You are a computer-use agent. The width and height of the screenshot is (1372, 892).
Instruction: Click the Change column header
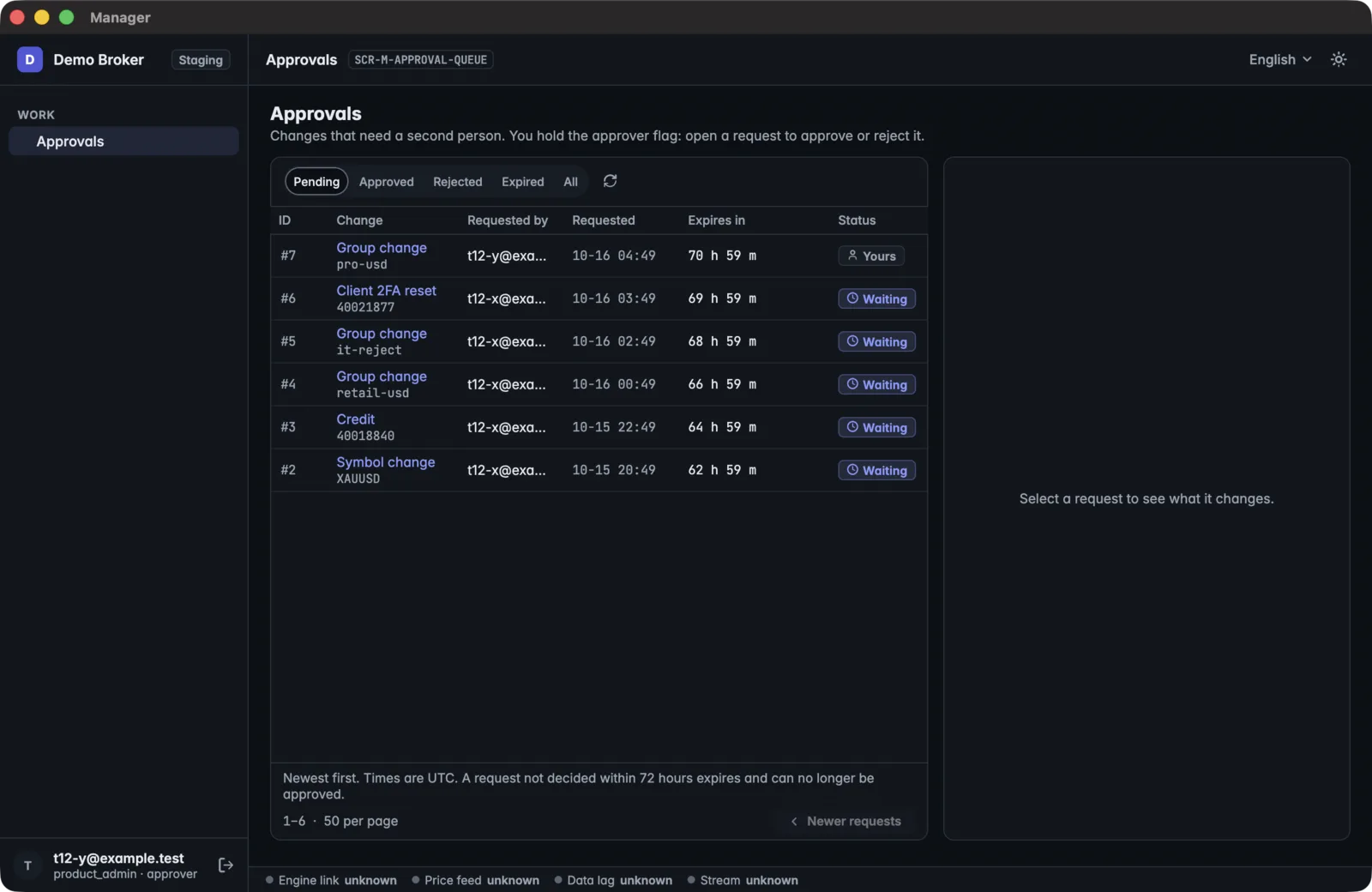click(x=359, y=220)
